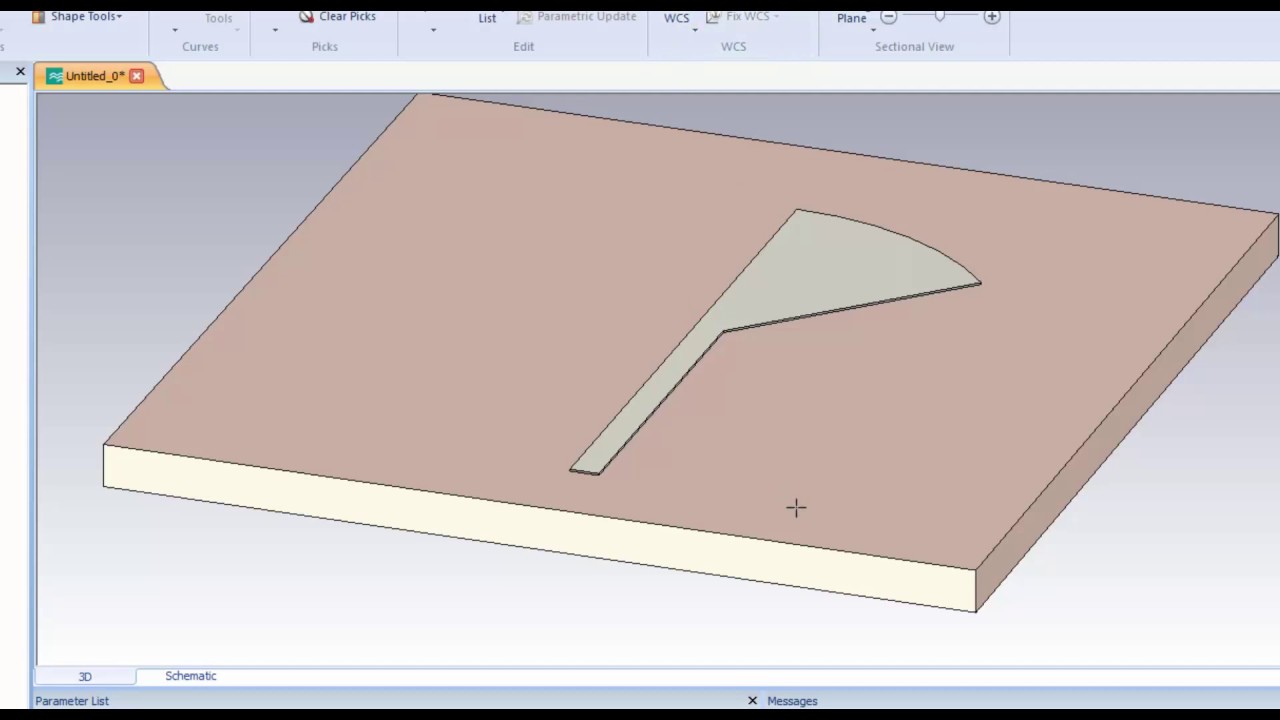Open the Plane dropdown in Sectional View
Viewport: 1280px width, 720px height.
click(852, 18)
